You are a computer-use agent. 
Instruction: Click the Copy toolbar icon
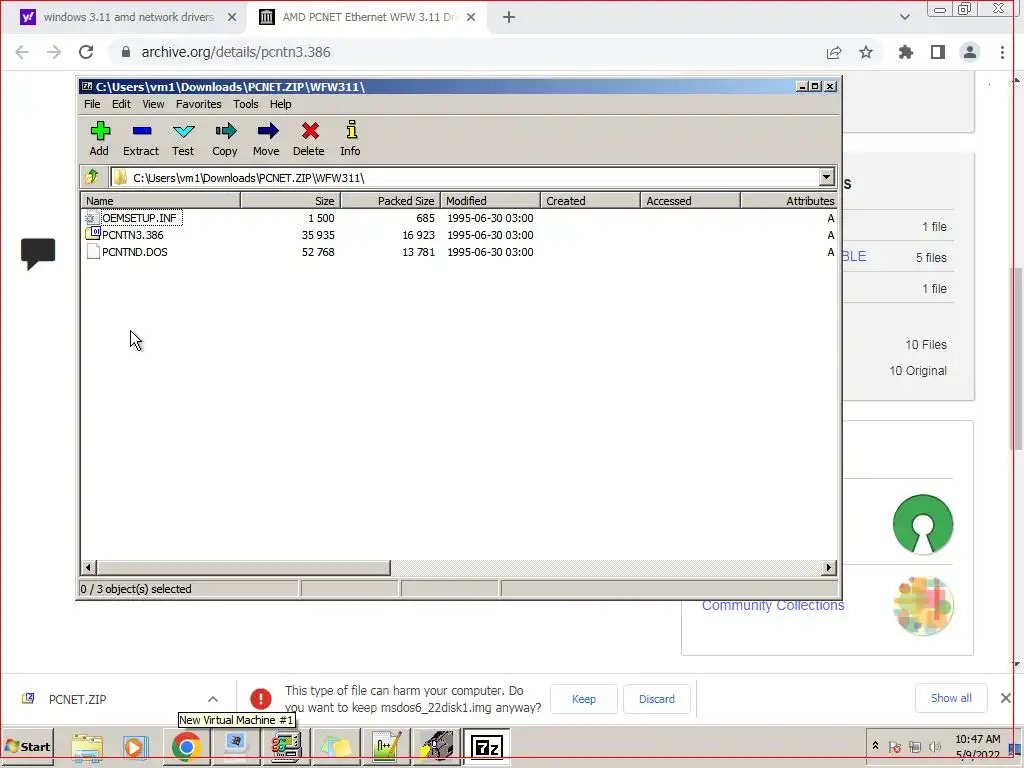[x=225, y=131]
